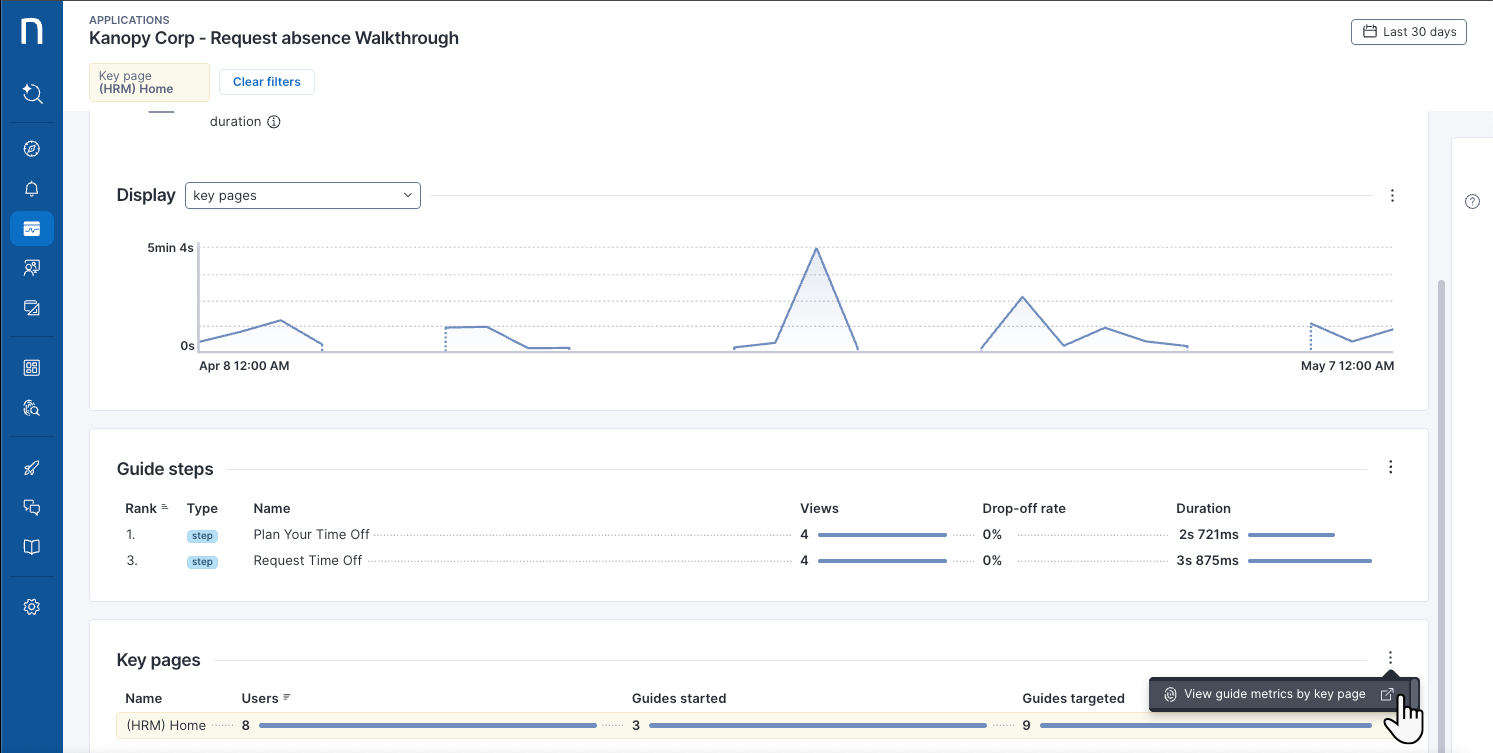The width and height of the screenshot is (1493, 753).
Task: Select 'View guide metrics by key page'
Action: click(1274, 693)
